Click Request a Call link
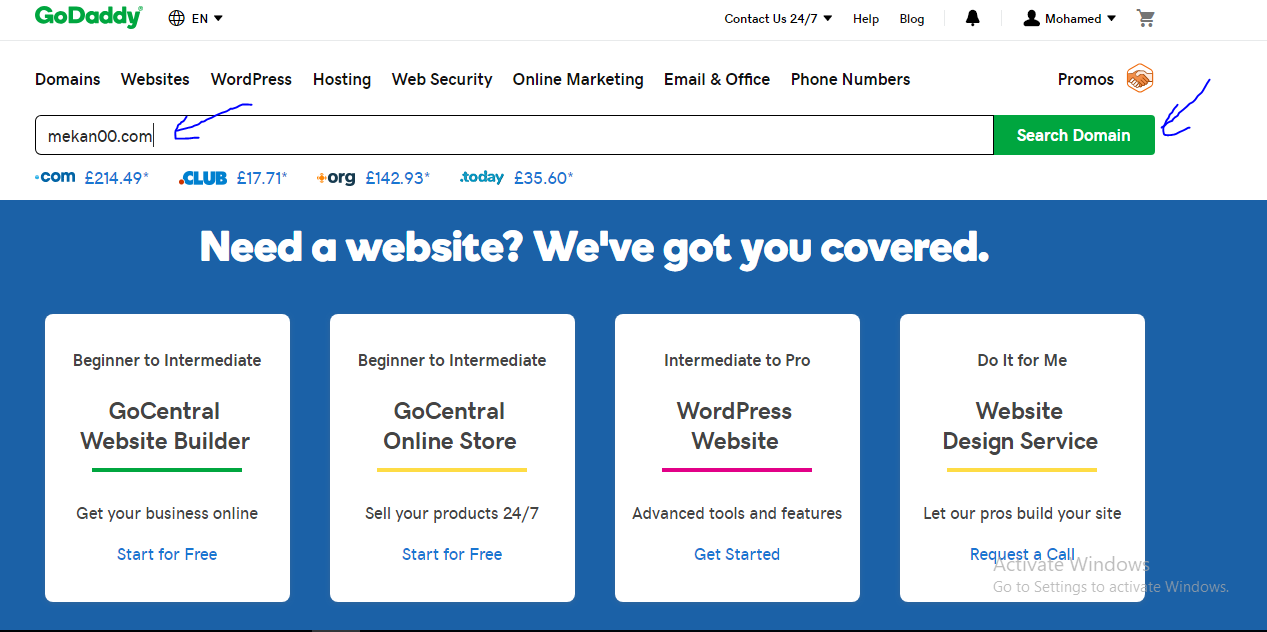1267x632 pixels. pos(1022,554)
